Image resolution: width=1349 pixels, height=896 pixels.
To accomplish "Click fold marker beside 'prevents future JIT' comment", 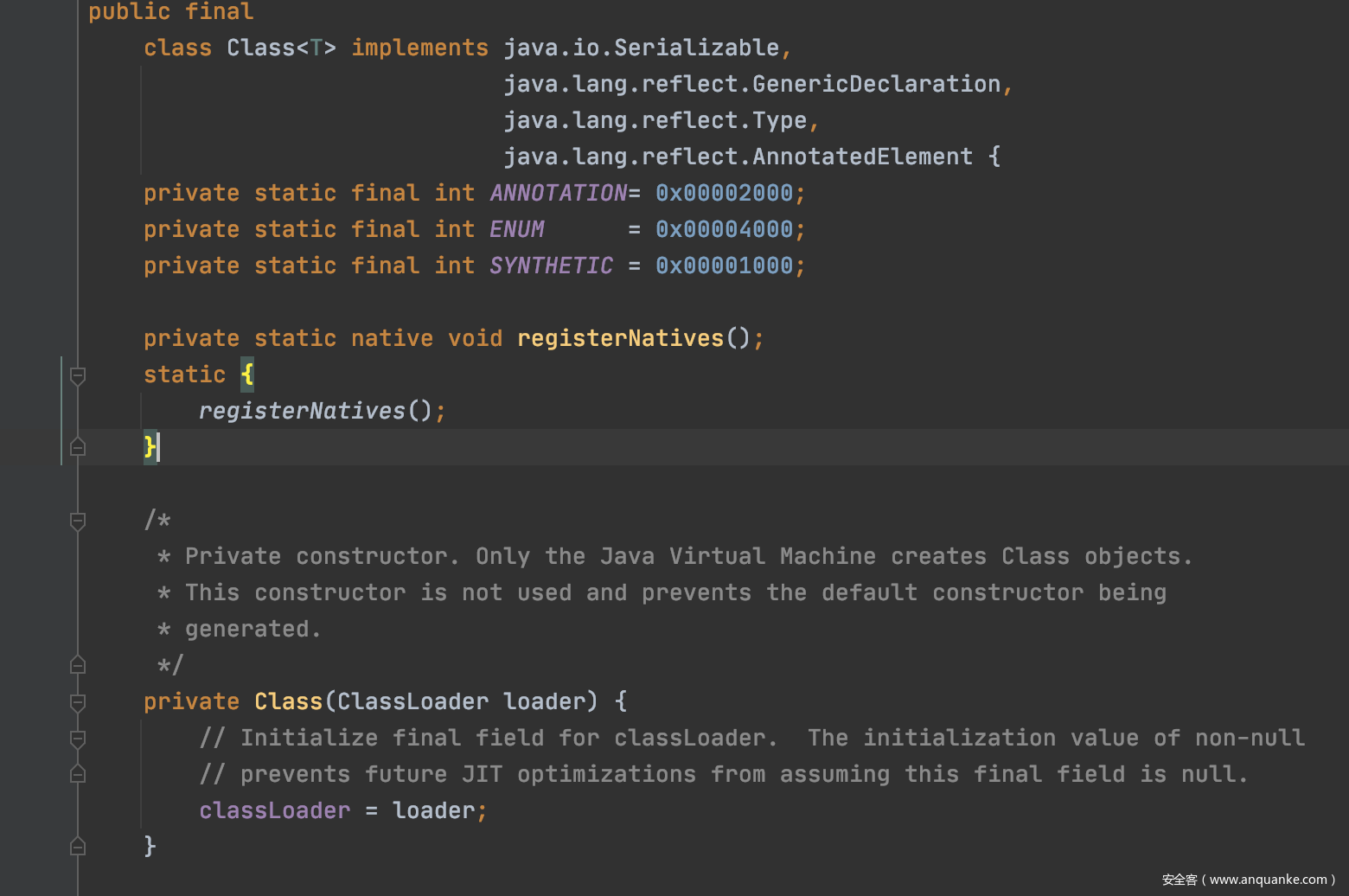I will 78,774.
